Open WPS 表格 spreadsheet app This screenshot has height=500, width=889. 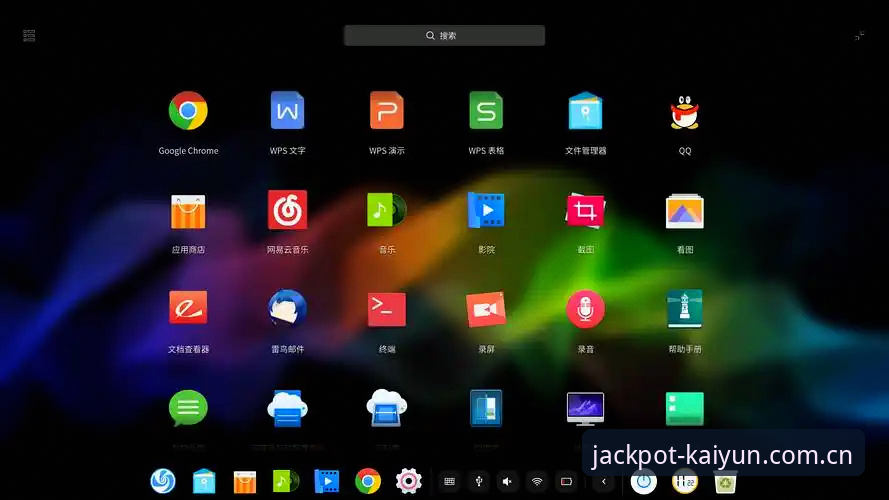tap(486, 111)
